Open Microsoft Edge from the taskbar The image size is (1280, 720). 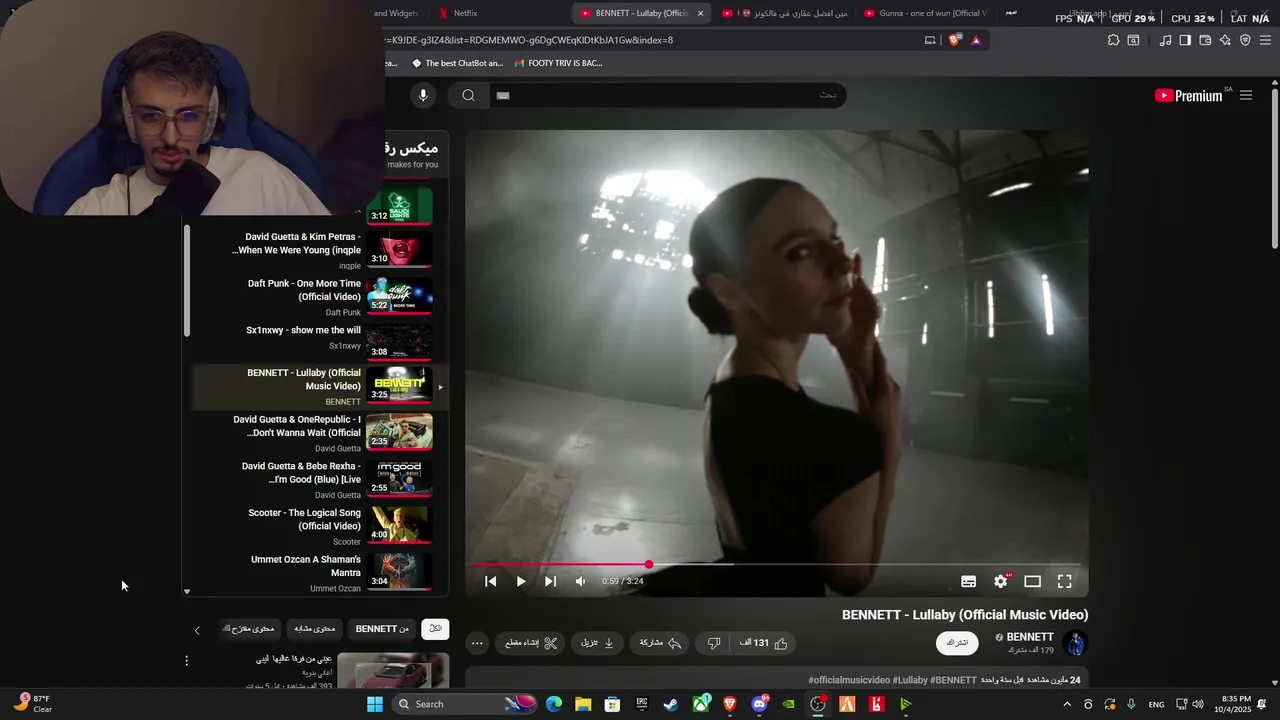(554, 704)
